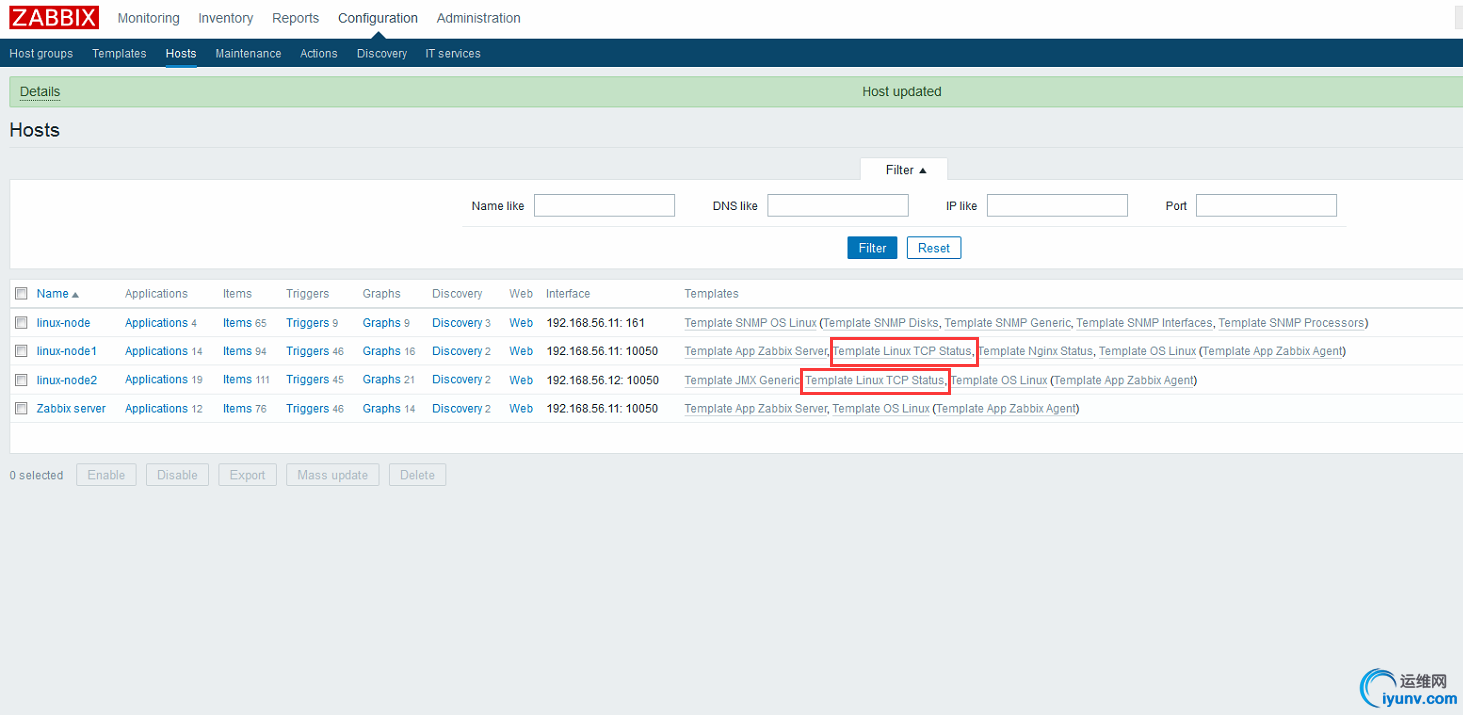
Task: Focus the Port field
Action: (1266, 206)
